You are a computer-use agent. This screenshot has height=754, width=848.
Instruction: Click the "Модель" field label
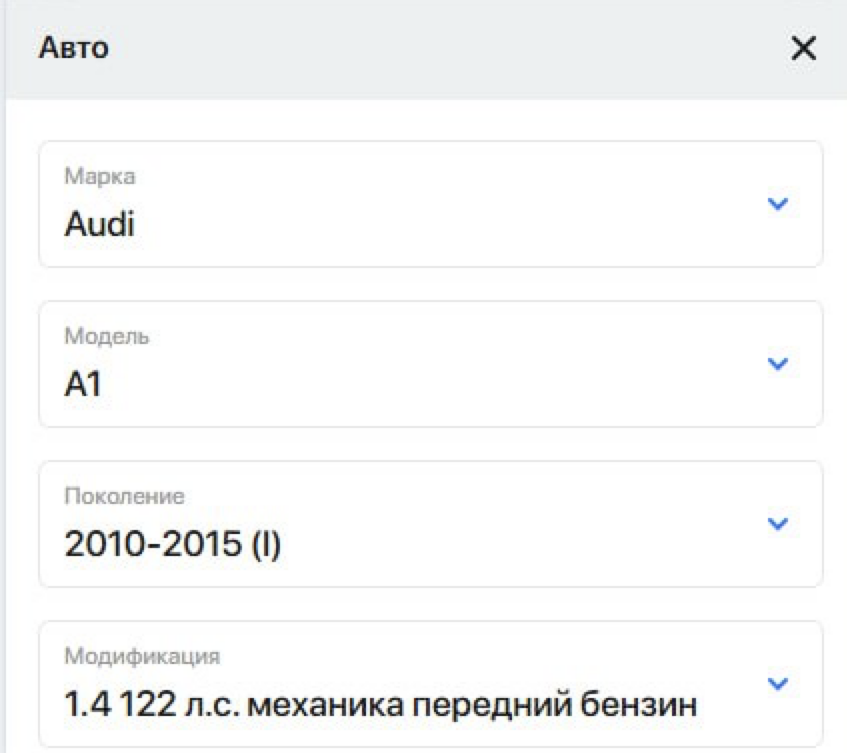[x=107, y=336]
